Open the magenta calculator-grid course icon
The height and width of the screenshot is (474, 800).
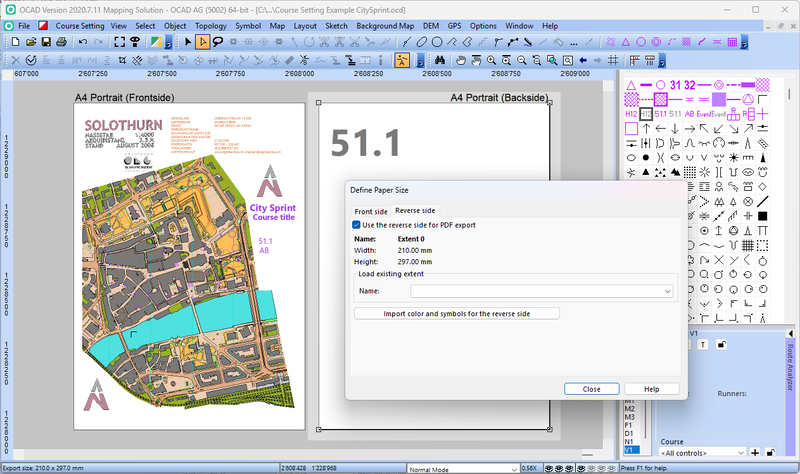(x=732, y=42)
